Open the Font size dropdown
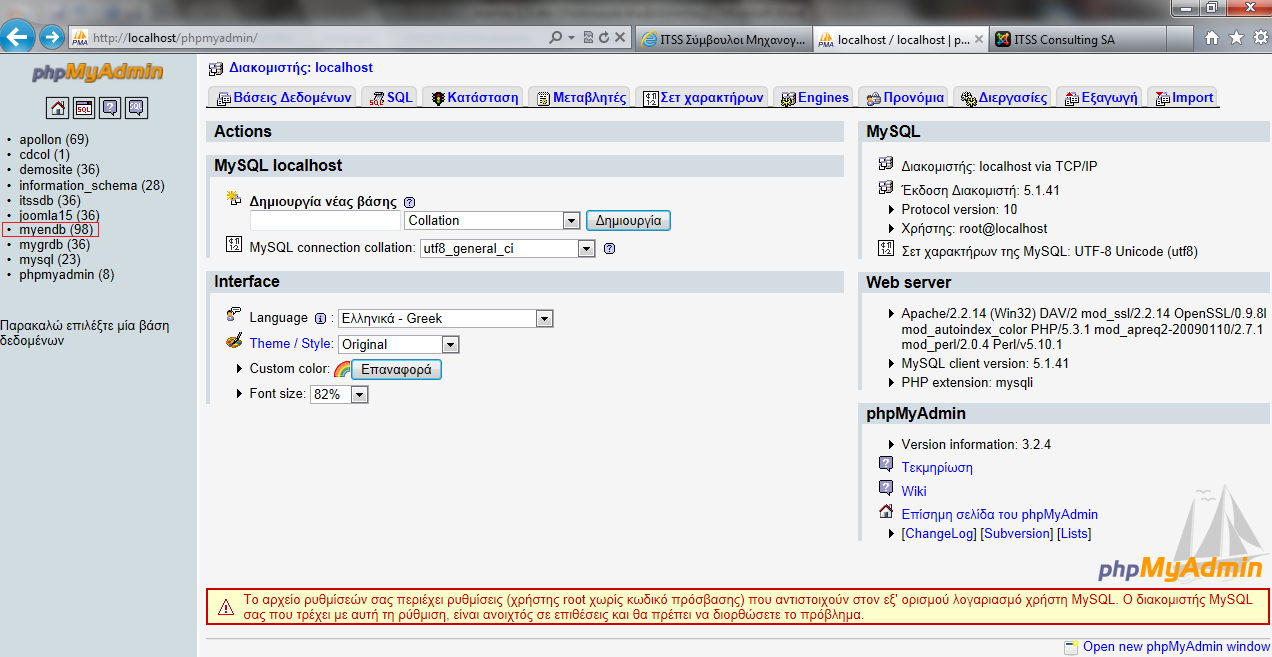The width and height of the screenshot is (1272, 657). (339, 395)
